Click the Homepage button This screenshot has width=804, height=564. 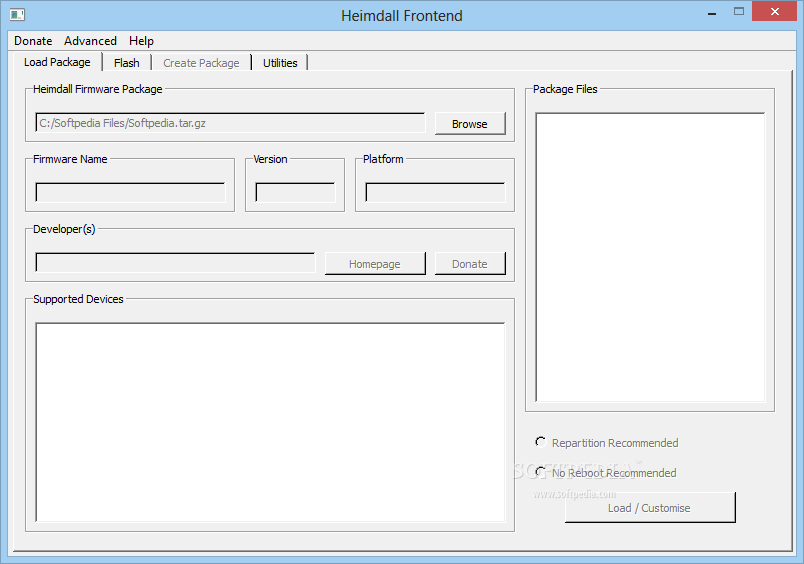(x=375, y=264)
